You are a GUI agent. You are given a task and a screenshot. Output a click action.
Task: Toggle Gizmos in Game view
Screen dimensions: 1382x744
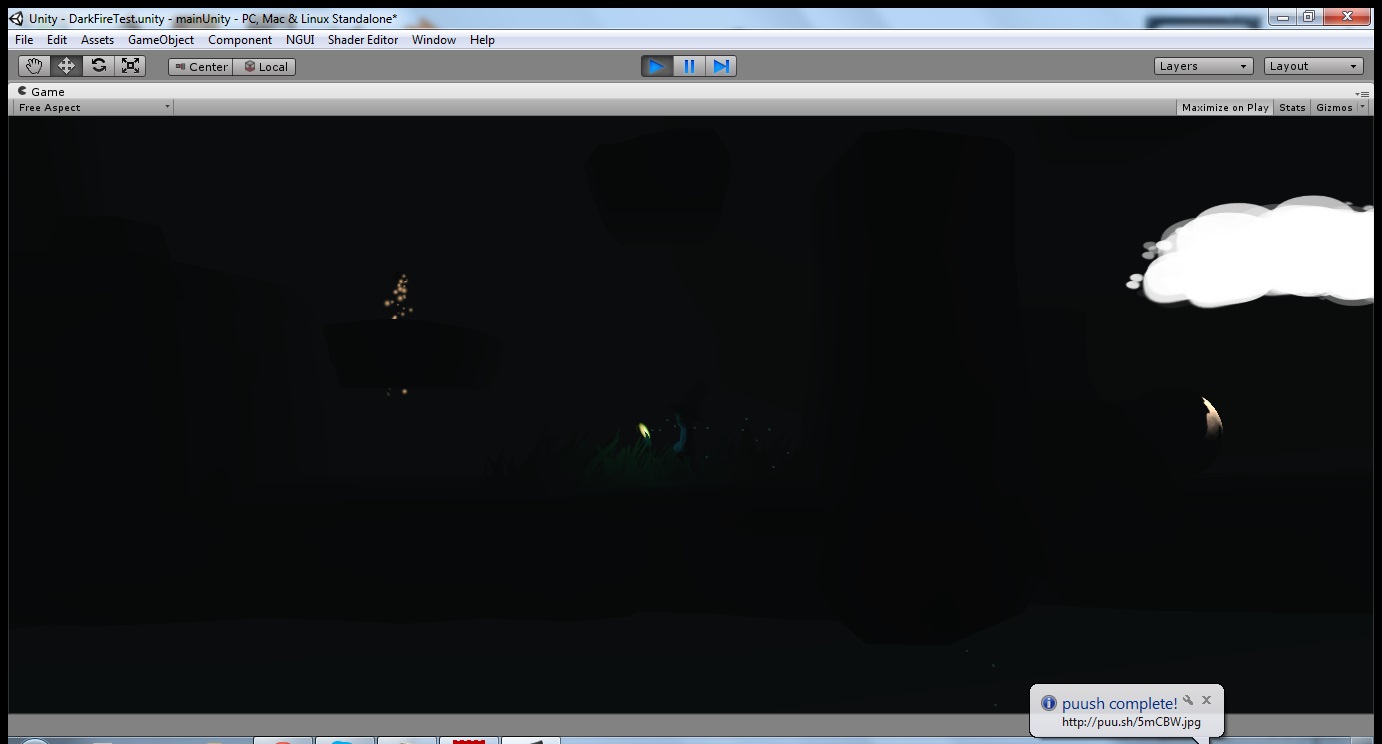tap(1334, 107)
